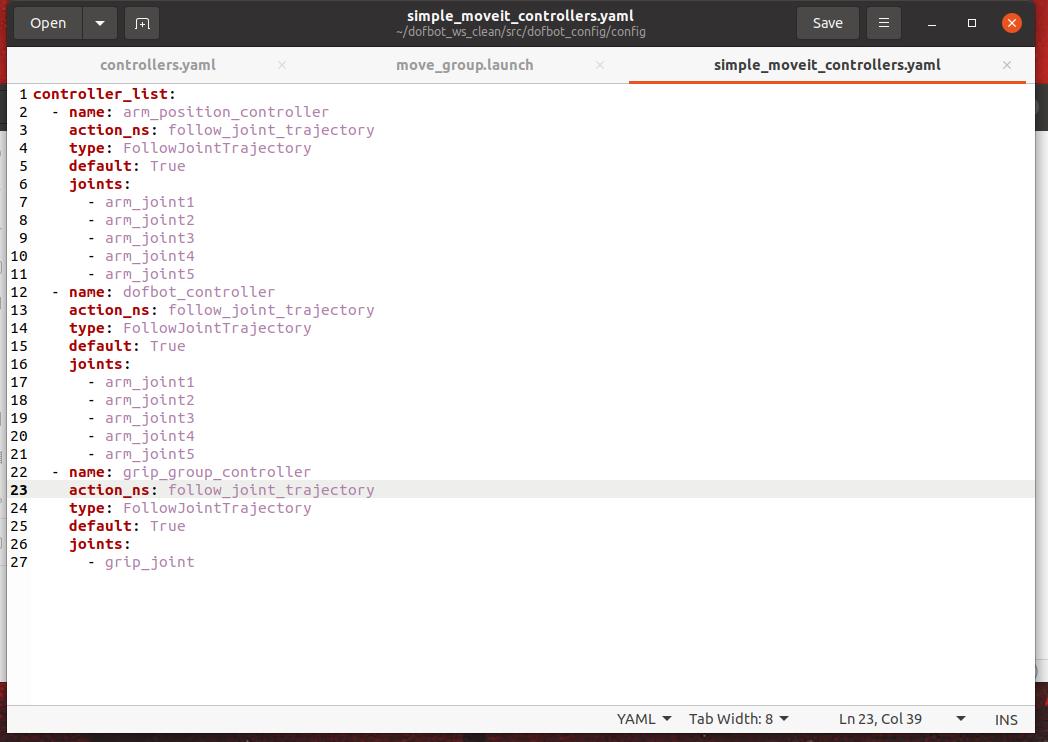Click the Save button
Viewport: 1048px width, 742px height.
click(x=827, y=23)
